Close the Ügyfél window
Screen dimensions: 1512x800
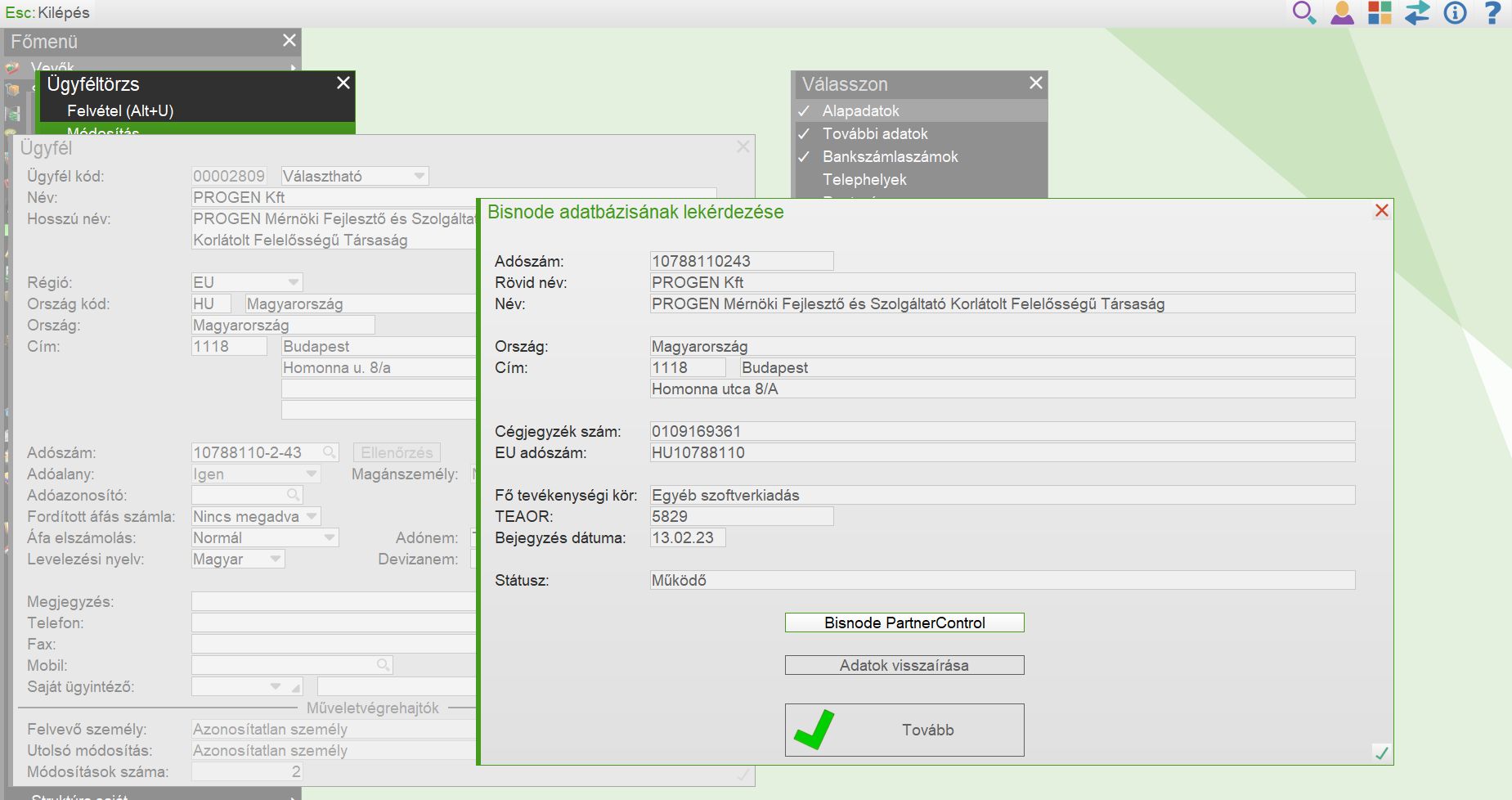pyautogui.click(x=743, y=147)
